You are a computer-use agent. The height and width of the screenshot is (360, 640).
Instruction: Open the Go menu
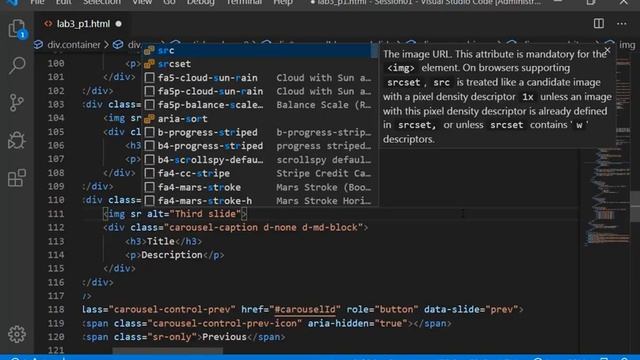169,2
